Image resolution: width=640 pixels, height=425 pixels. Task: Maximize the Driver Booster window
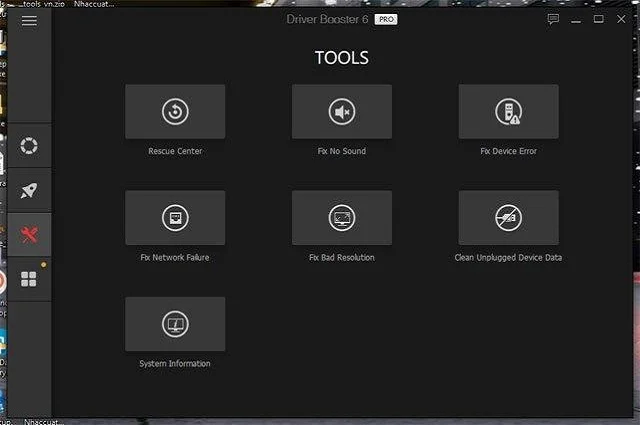(598, 19)
